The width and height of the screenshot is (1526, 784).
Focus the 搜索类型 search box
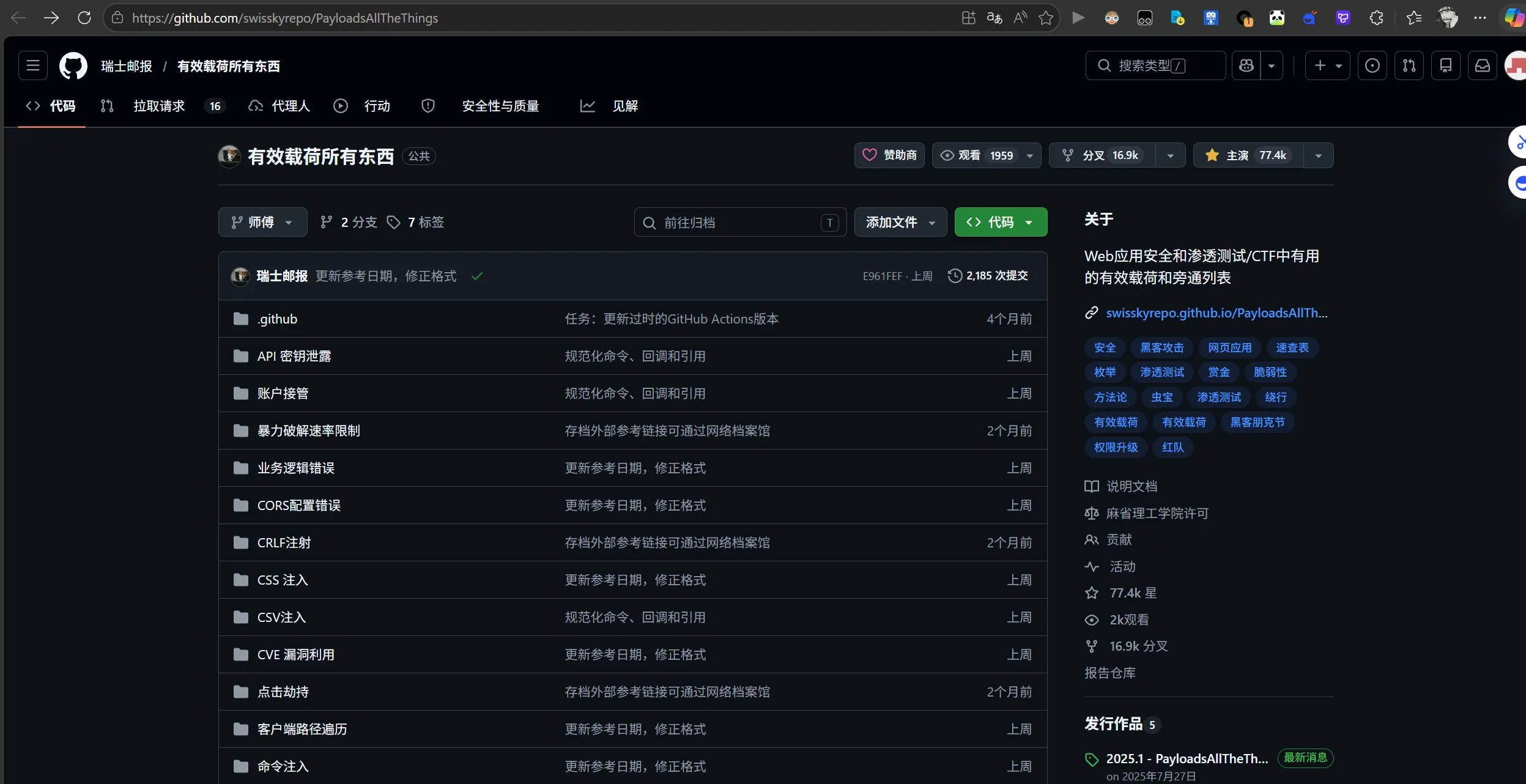point(1155,65)
